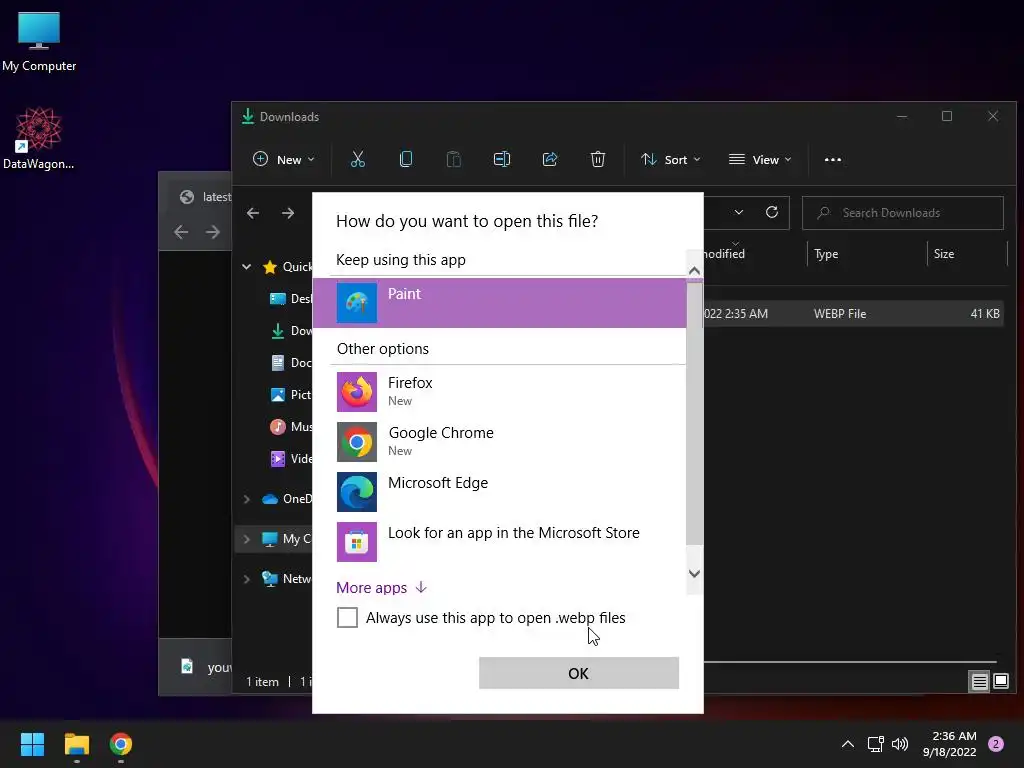Select the Downloads item in navigation pane
Viewport: 1024px width, 768px height.
pyautogui.click(x=291, y=330)
